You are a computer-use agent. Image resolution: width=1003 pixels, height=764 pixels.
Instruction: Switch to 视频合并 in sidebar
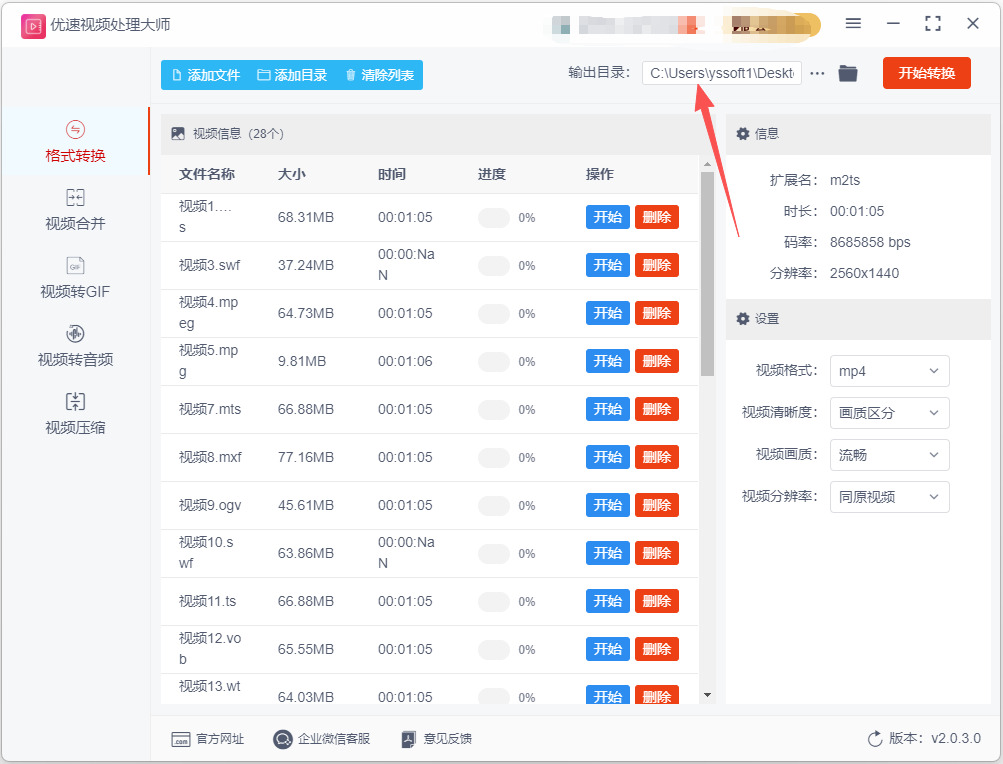75,209
